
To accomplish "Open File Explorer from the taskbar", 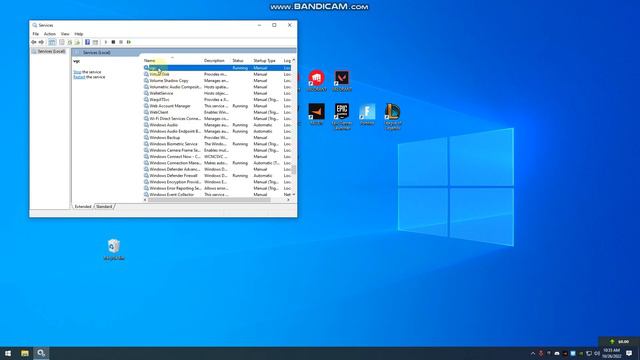I will click(24, 353).
